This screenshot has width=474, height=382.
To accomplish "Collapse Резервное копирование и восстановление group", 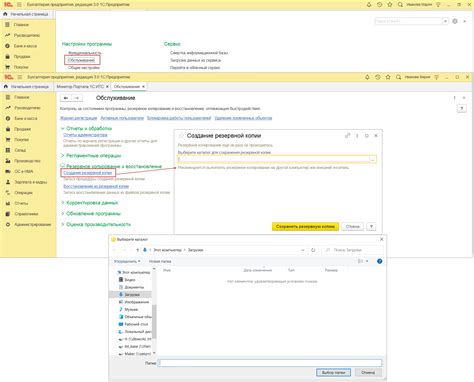I will (62, 166).
